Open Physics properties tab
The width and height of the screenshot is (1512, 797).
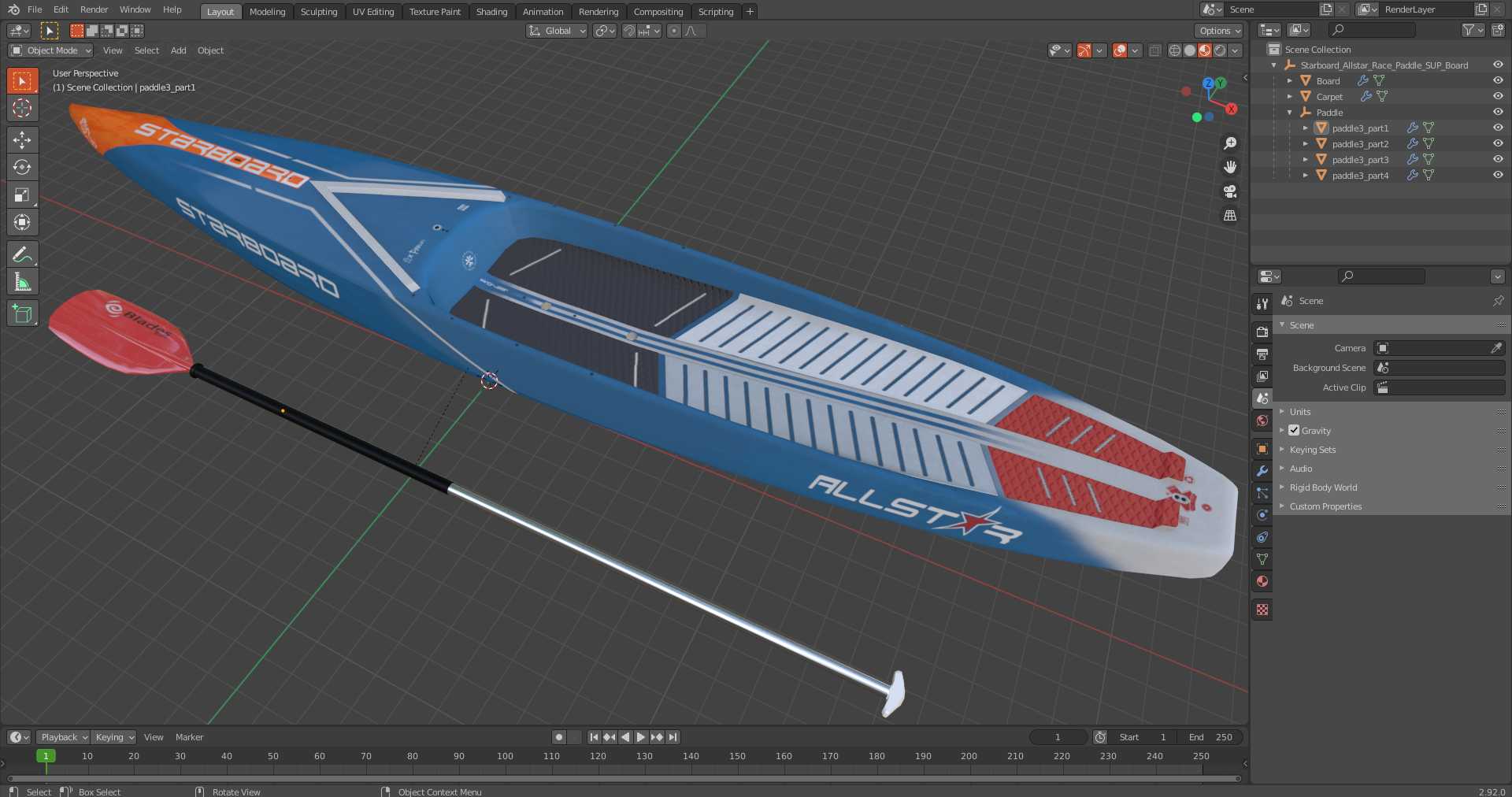coord(1262,515)
